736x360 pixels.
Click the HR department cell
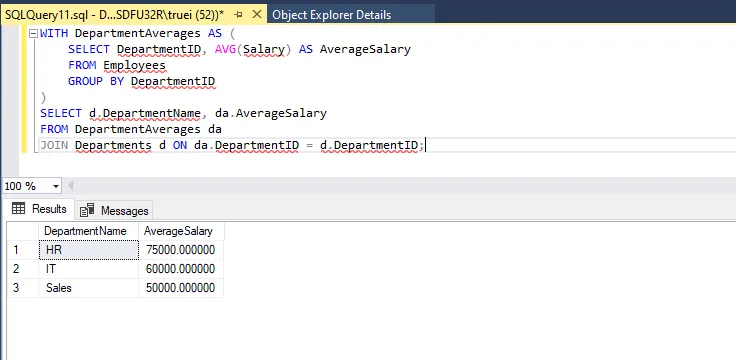pos(89,250)
